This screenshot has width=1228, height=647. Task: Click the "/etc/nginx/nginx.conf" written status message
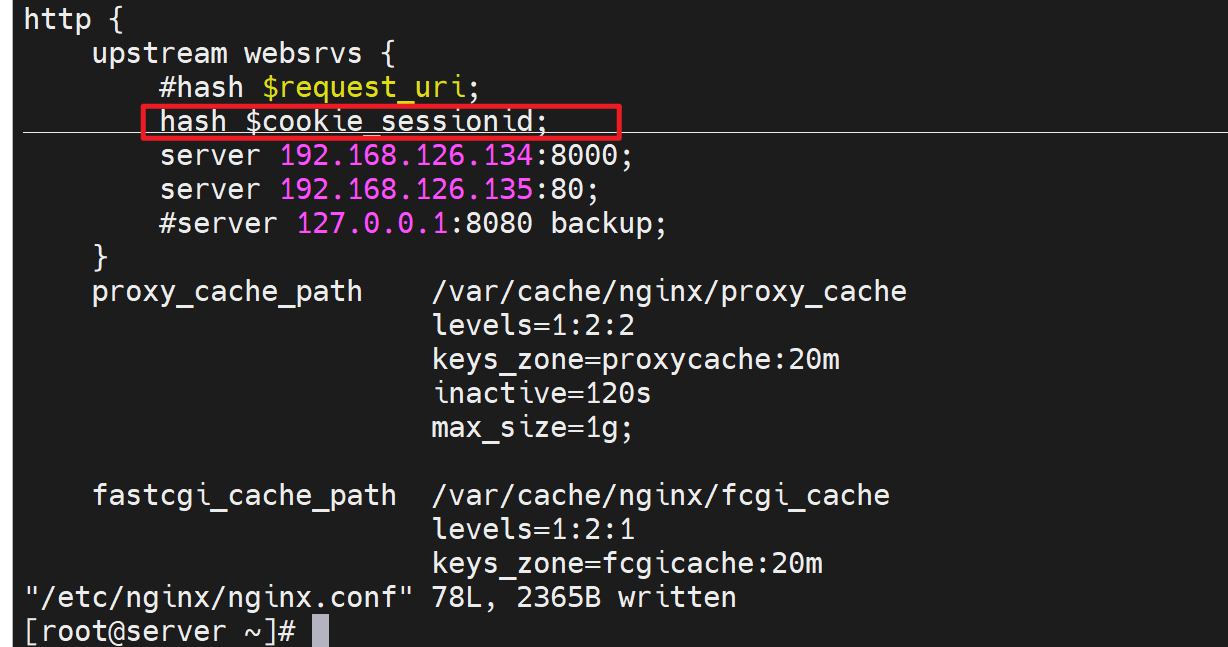click(380, 598)
